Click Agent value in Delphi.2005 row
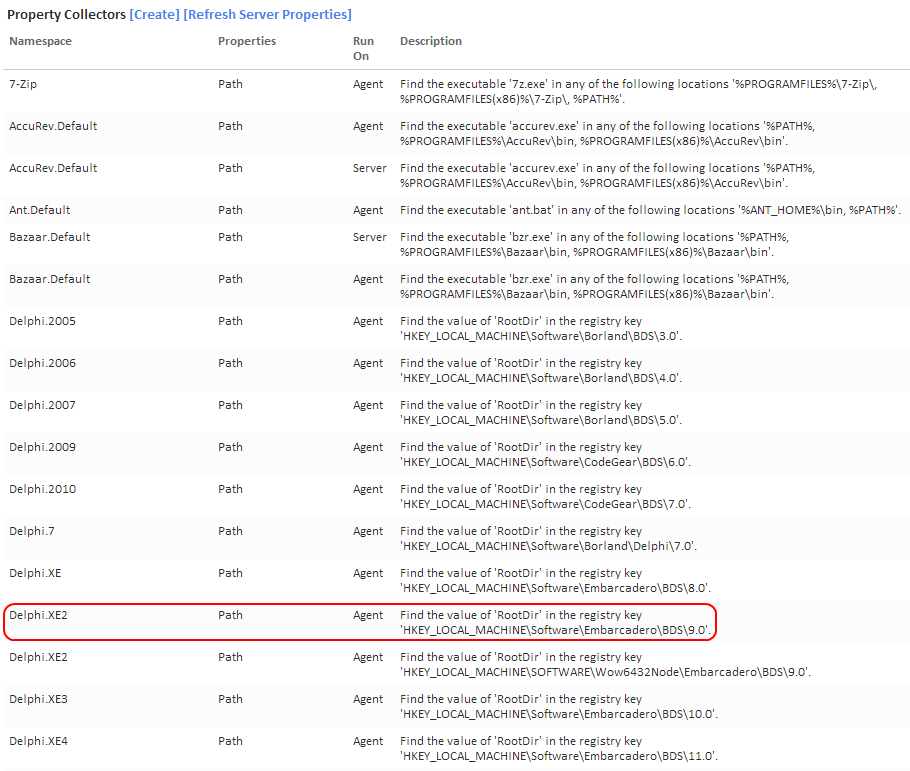This screenshot has width=910, height=771. coord(368,322)
